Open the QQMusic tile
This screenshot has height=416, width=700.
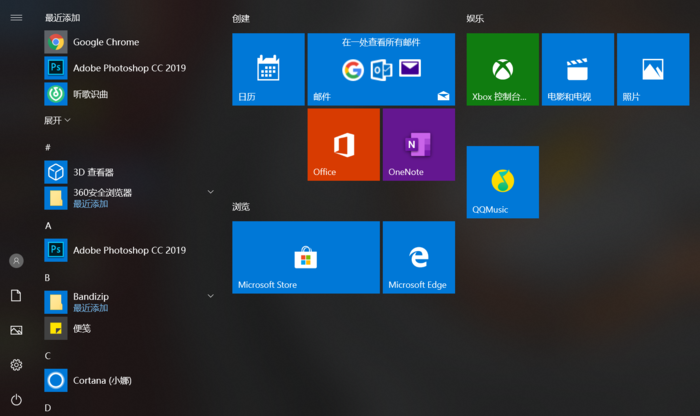[503, 182]
